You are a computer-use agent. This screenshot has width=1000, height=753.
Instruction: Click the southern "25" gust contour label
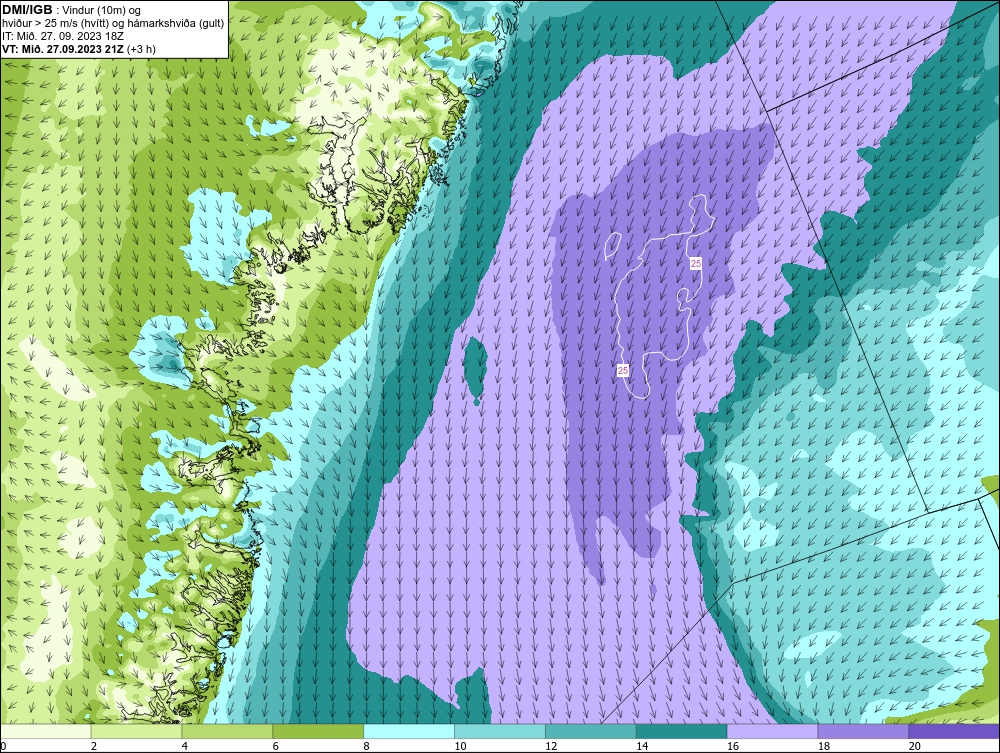(x=623, y=370)
